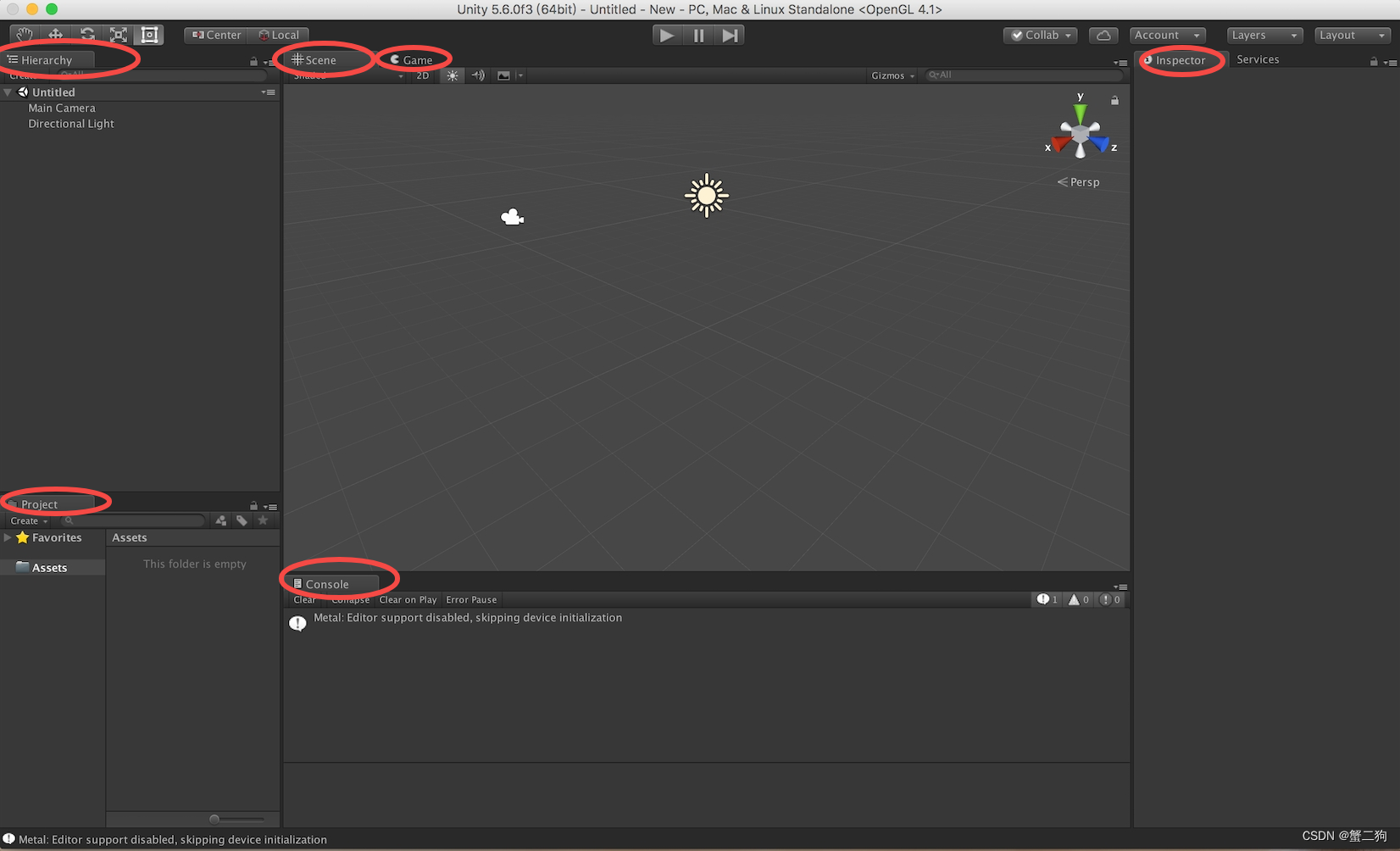The width and height of the screenshot is (1400, 851).
Task: Open the Console panel options menu
Action: (x=1120, y=587)
